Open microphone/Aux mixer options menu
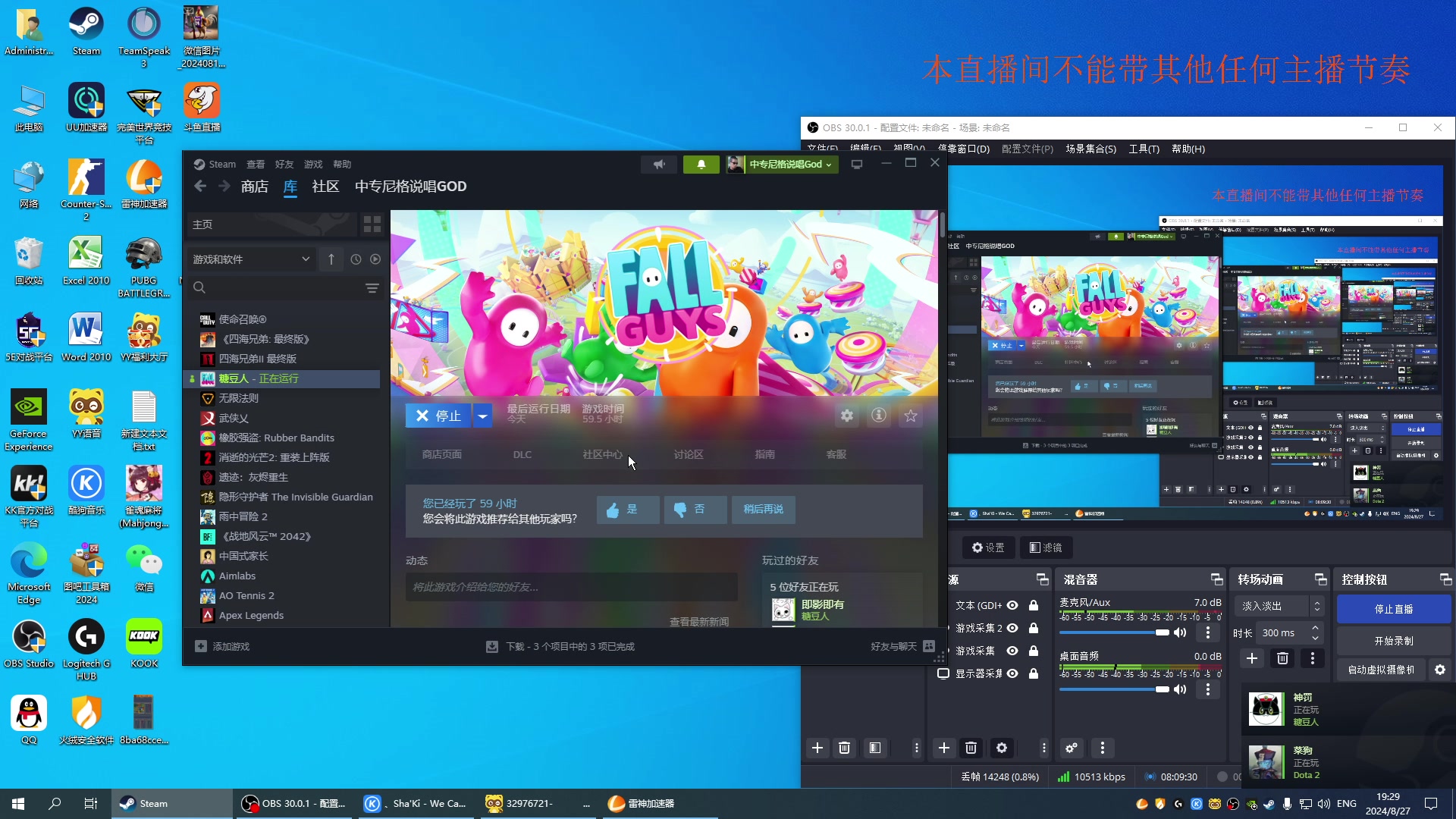The width and height of the screenshot is (1456, 819). tap(1208, 632)
